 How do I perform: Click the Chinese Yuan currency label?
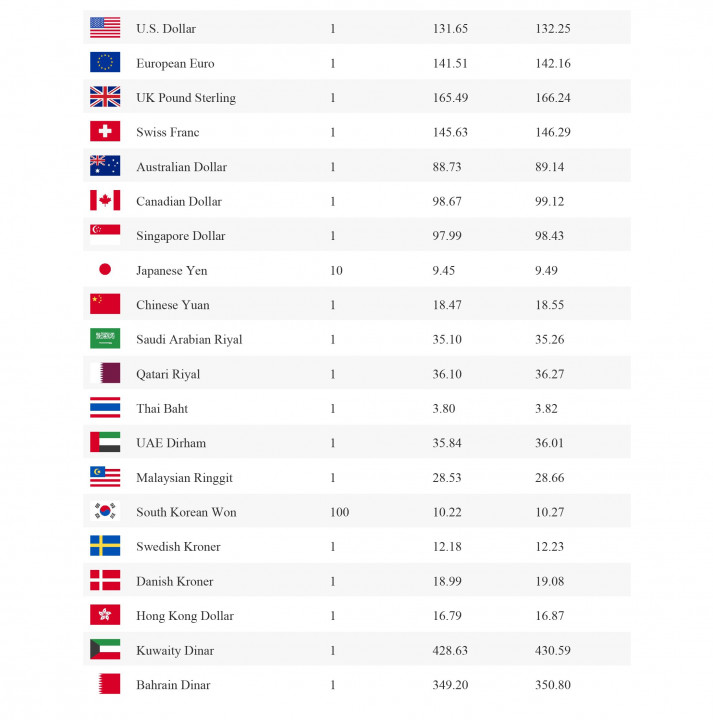(x=173, y=305)
